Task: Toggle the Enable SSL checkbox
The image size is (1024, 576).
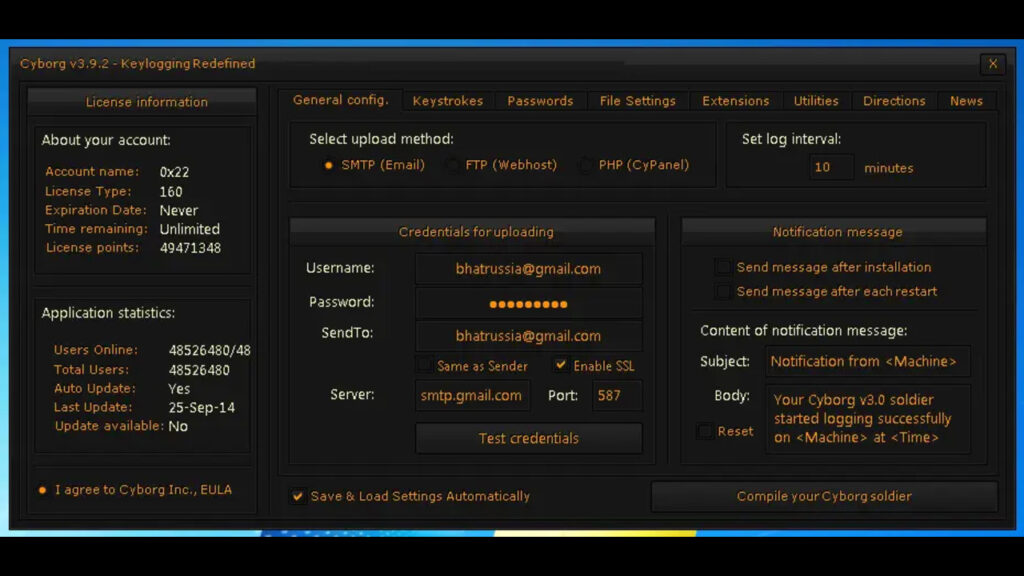Action: 560,365
